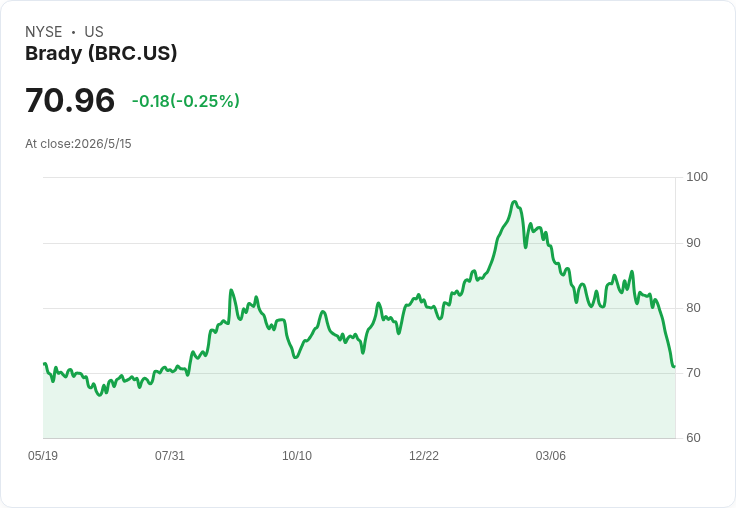The height and width of the screenshot is (508, 736).
Task: Click the final data point at the line's end
Action: click(x=674, y=366)
